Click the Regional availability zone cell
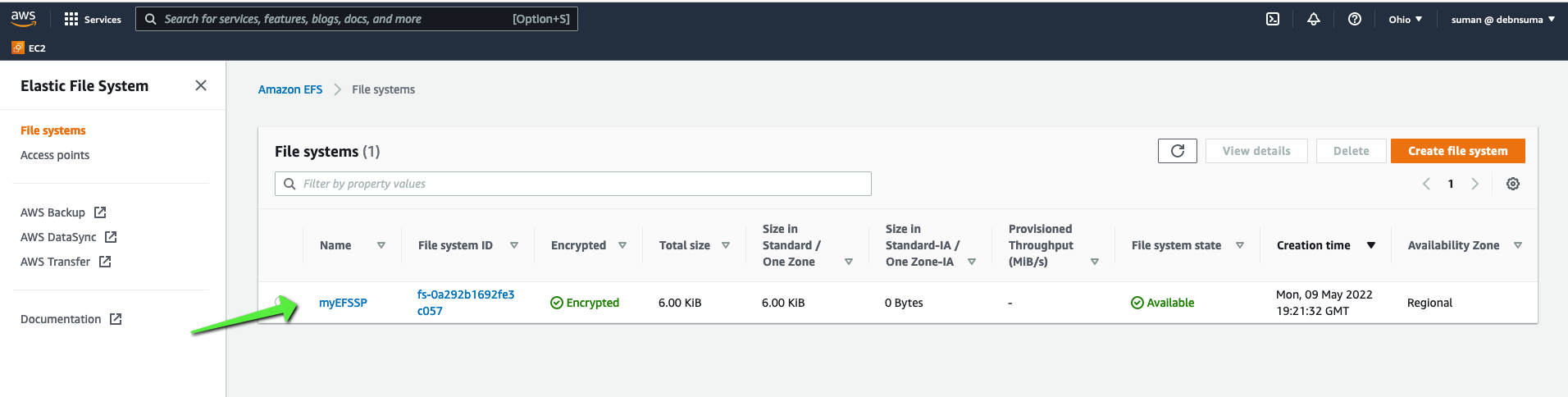 [x=1429, y=303]
